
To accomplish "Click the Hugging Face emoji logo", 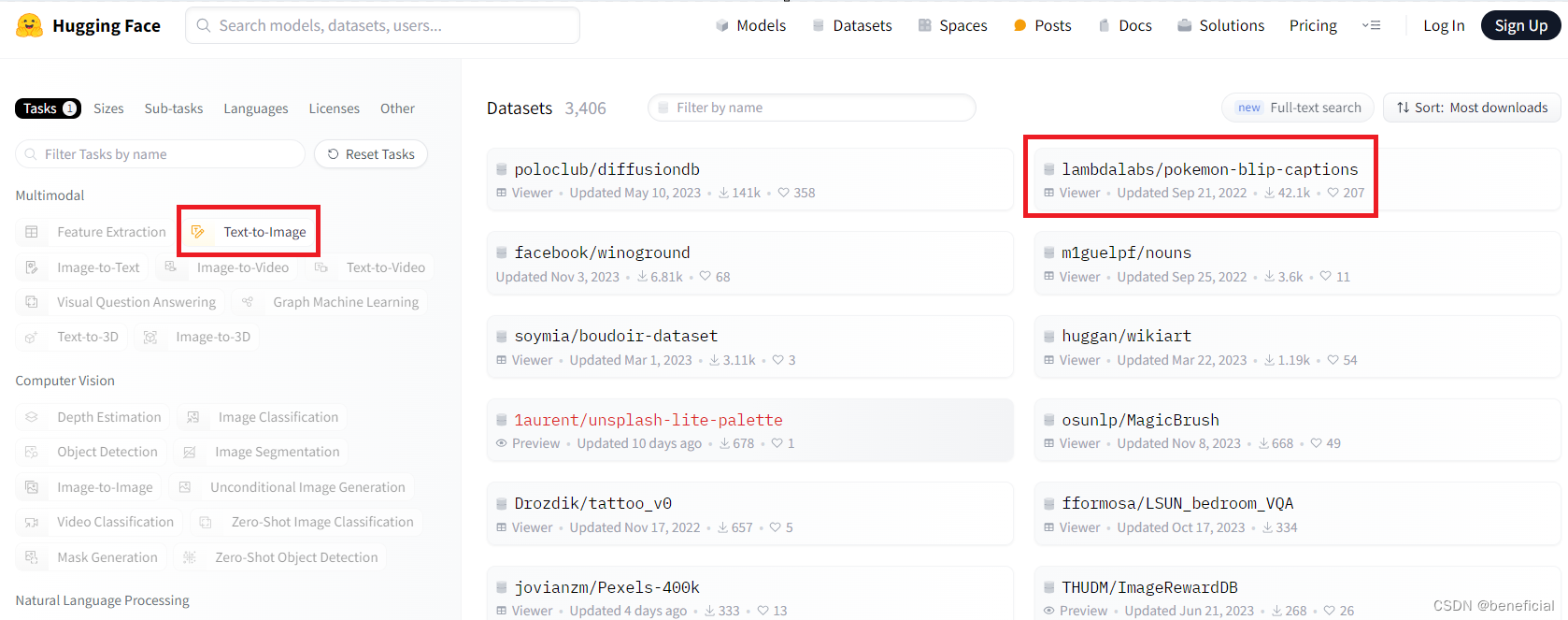I will pos(30,25).
